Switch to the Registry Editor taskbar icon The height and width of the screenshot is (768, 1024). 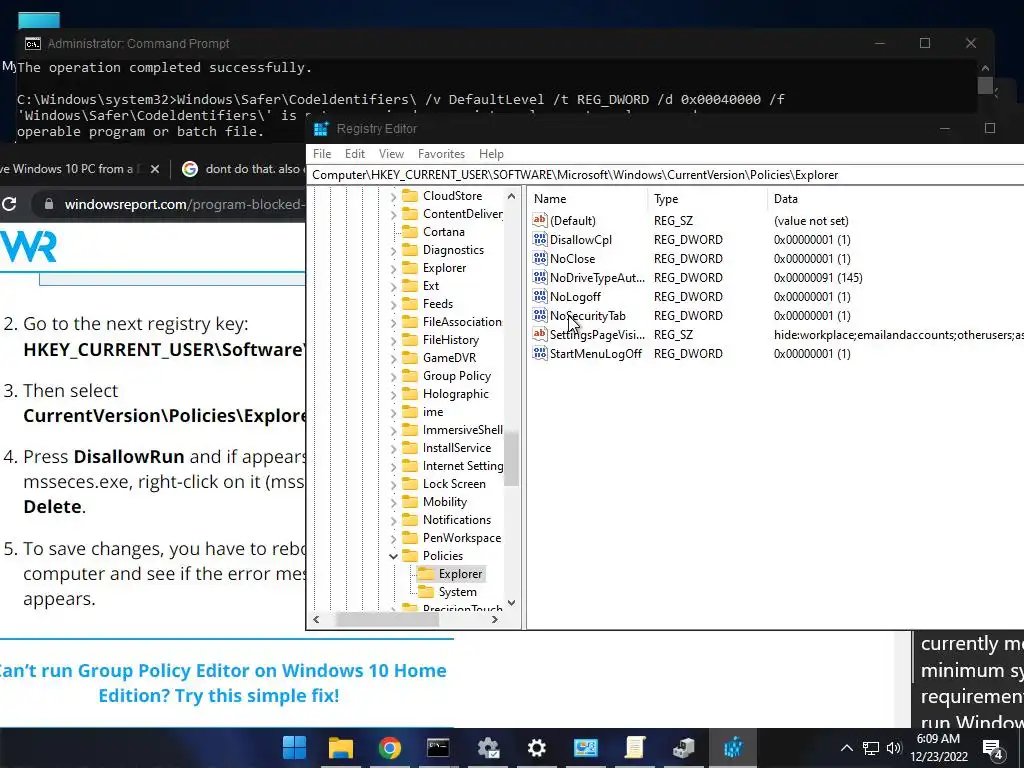pos(733,748)
